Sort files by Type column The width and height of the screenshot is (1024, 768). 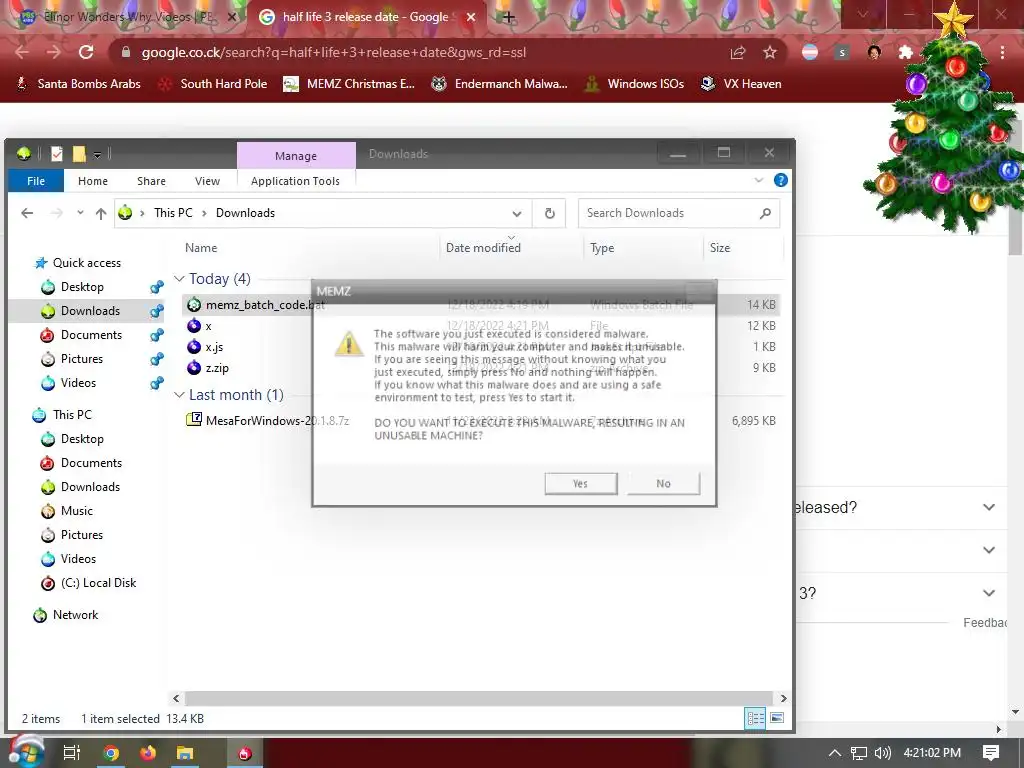[x=602, y=248]
